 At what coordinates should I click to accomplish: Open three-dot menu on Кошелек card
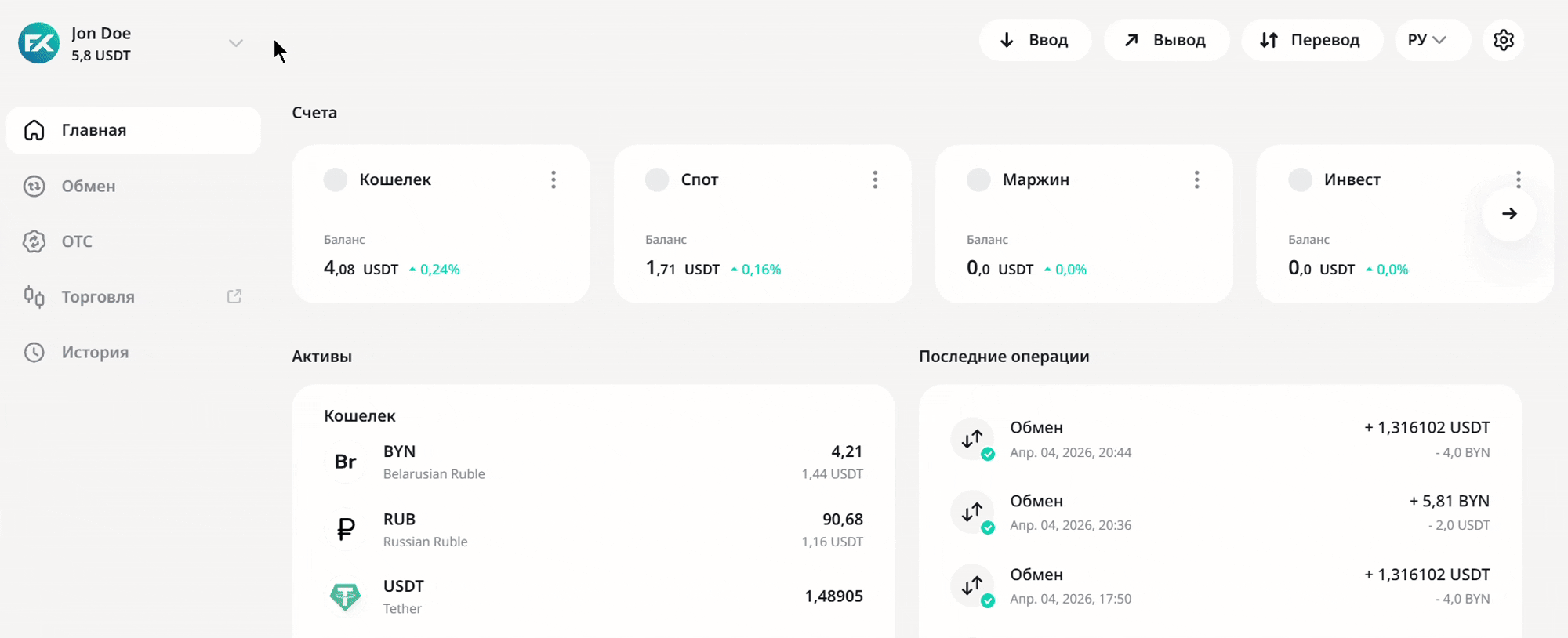(x=554, y=179)
